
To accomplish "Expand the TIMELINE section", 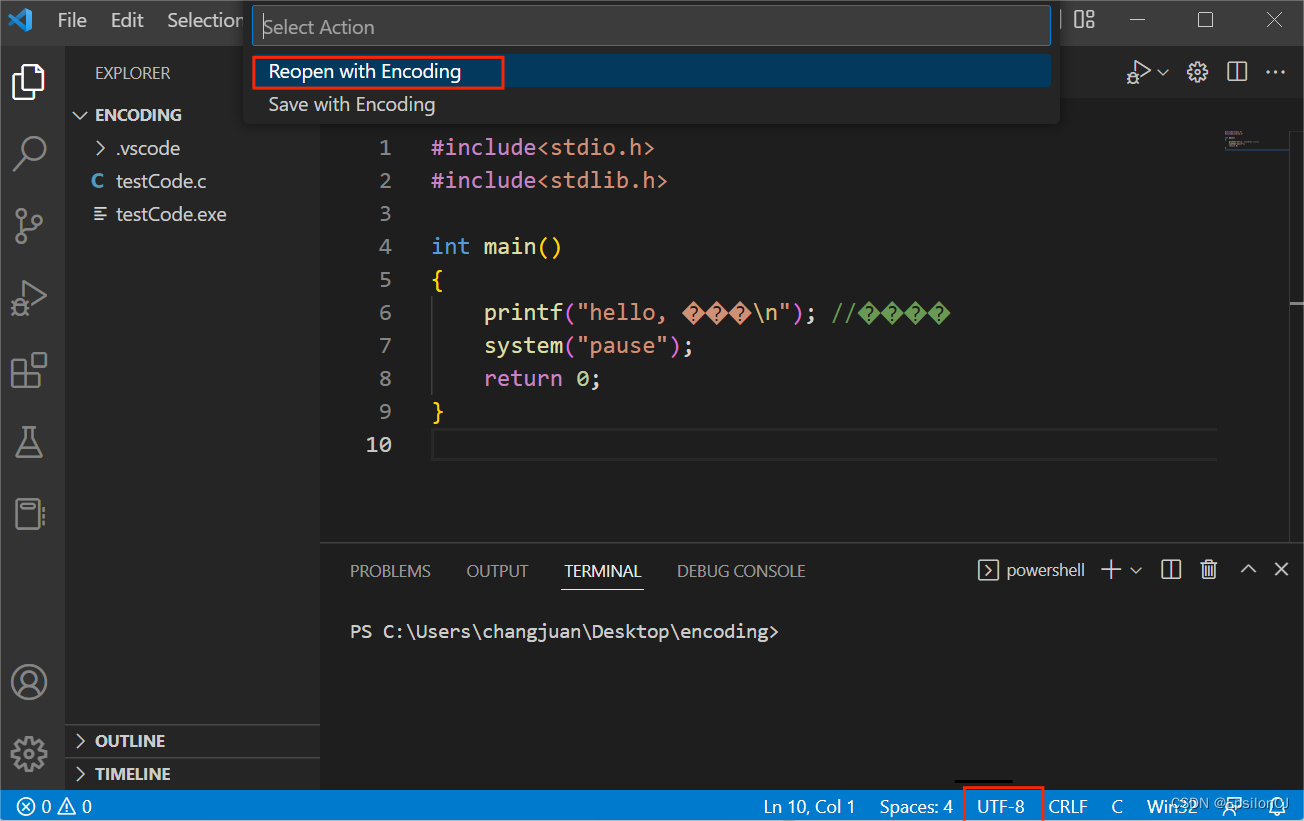I will pos(193,774).
